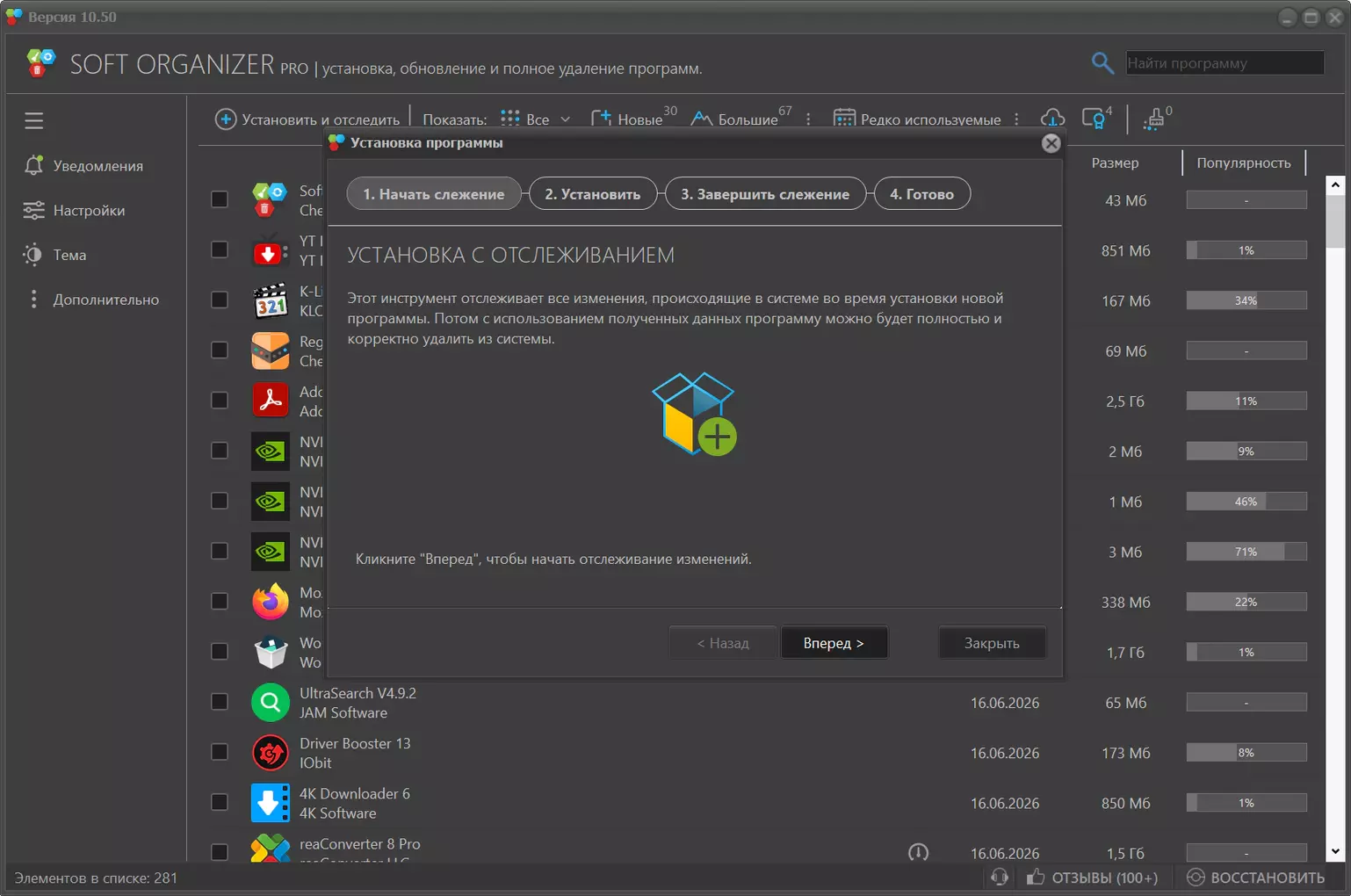The height and width of the screenshot is (896, 1351).
Task: Open options dots next to Большие
Action: (808, 119)
